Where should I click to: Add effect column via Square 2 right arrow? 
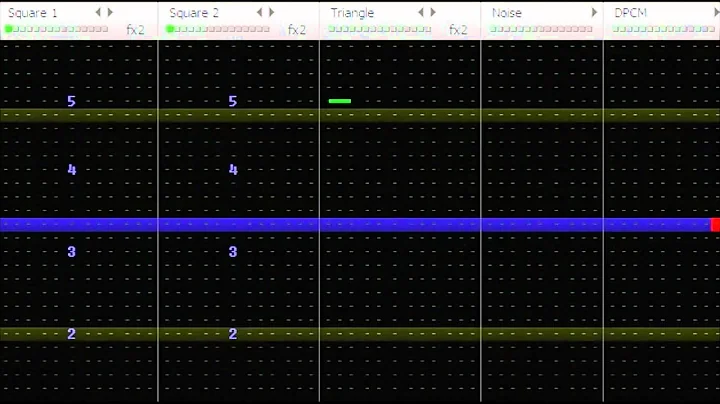(x=272, y=12)
